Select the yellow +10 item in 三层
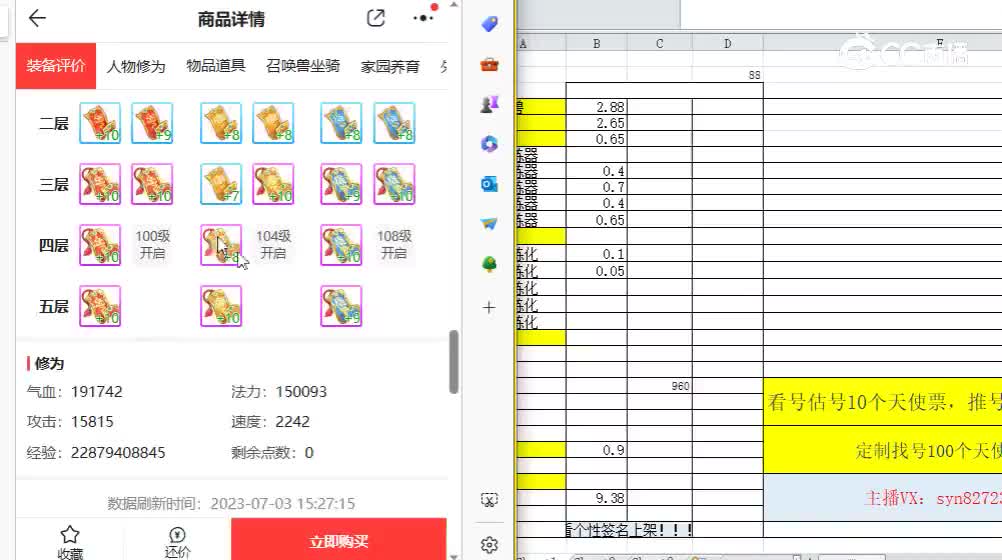This screenshot has width=1002, height=560. pyautogui.click(x=274, y=184)
